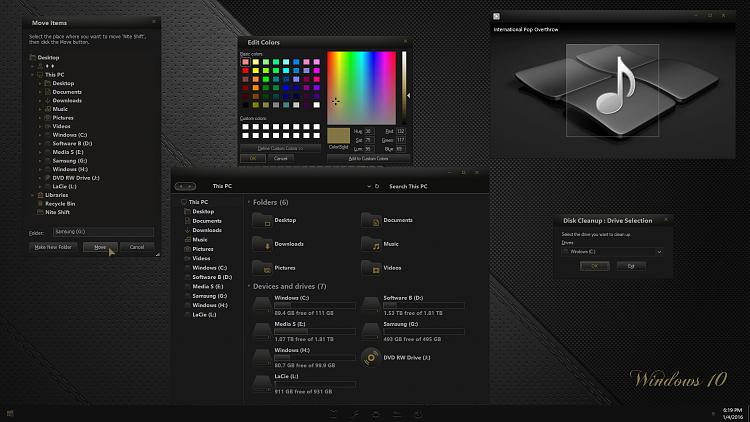Cancel the Move Items dialog
Viewport: 750px width, 422px height.
coord(137,247)
